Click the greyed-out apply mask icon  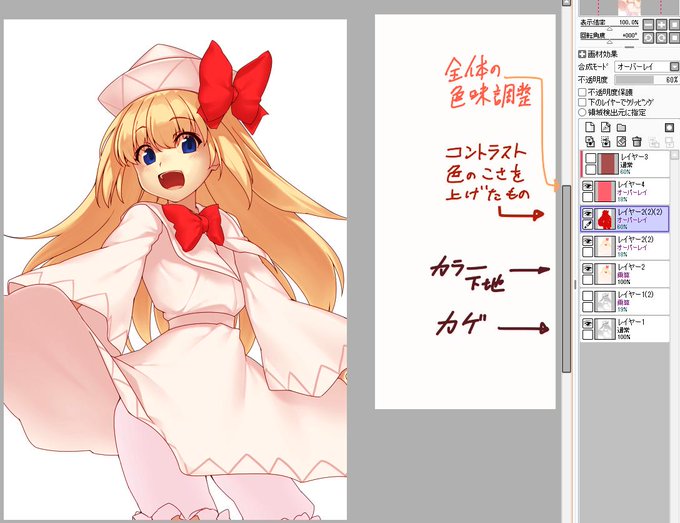click(x=654, y=142)
